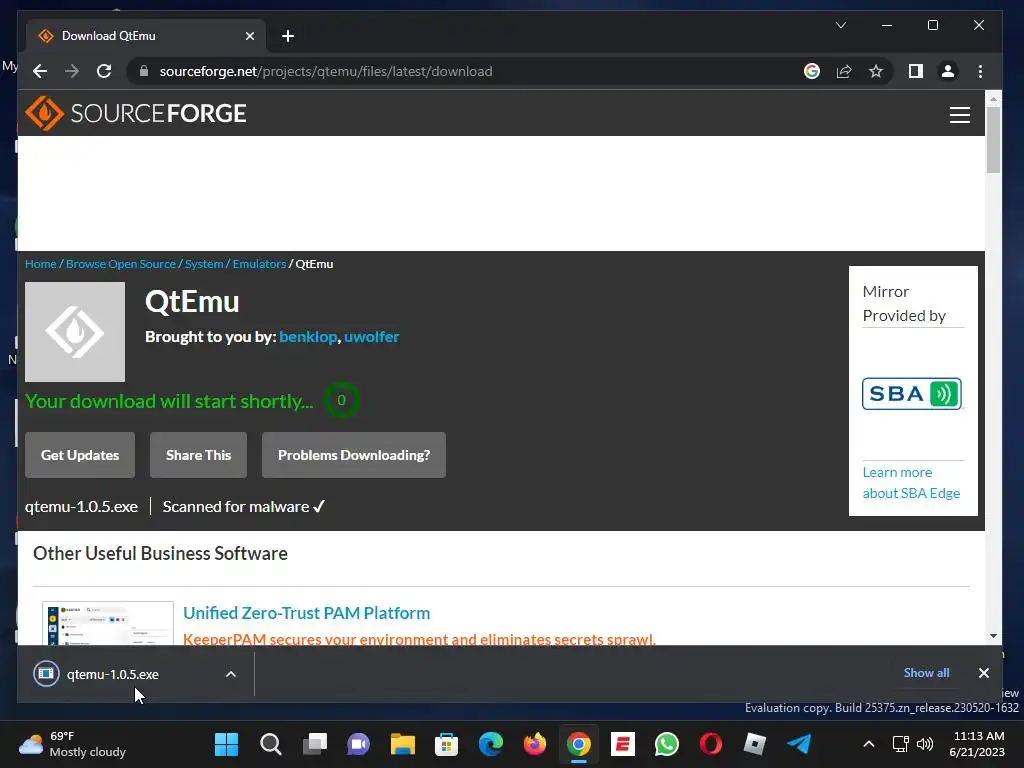Open weather widget Mostly cloudy
1024x768 pixels.
[72, 744]
